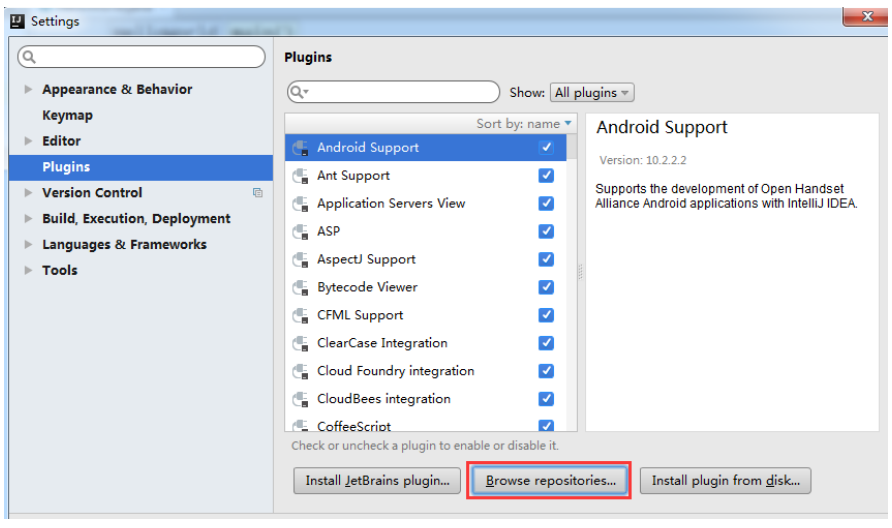Toggle the CoffeeScript plugin checkbox
This screenshot has width=892, height=528.
point(546,425)
